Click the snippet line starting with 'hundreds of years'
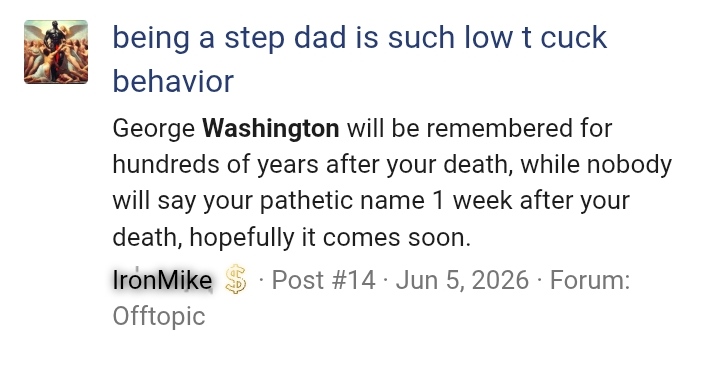This screenshot has width=720, height=370. [x=392, y=165]
